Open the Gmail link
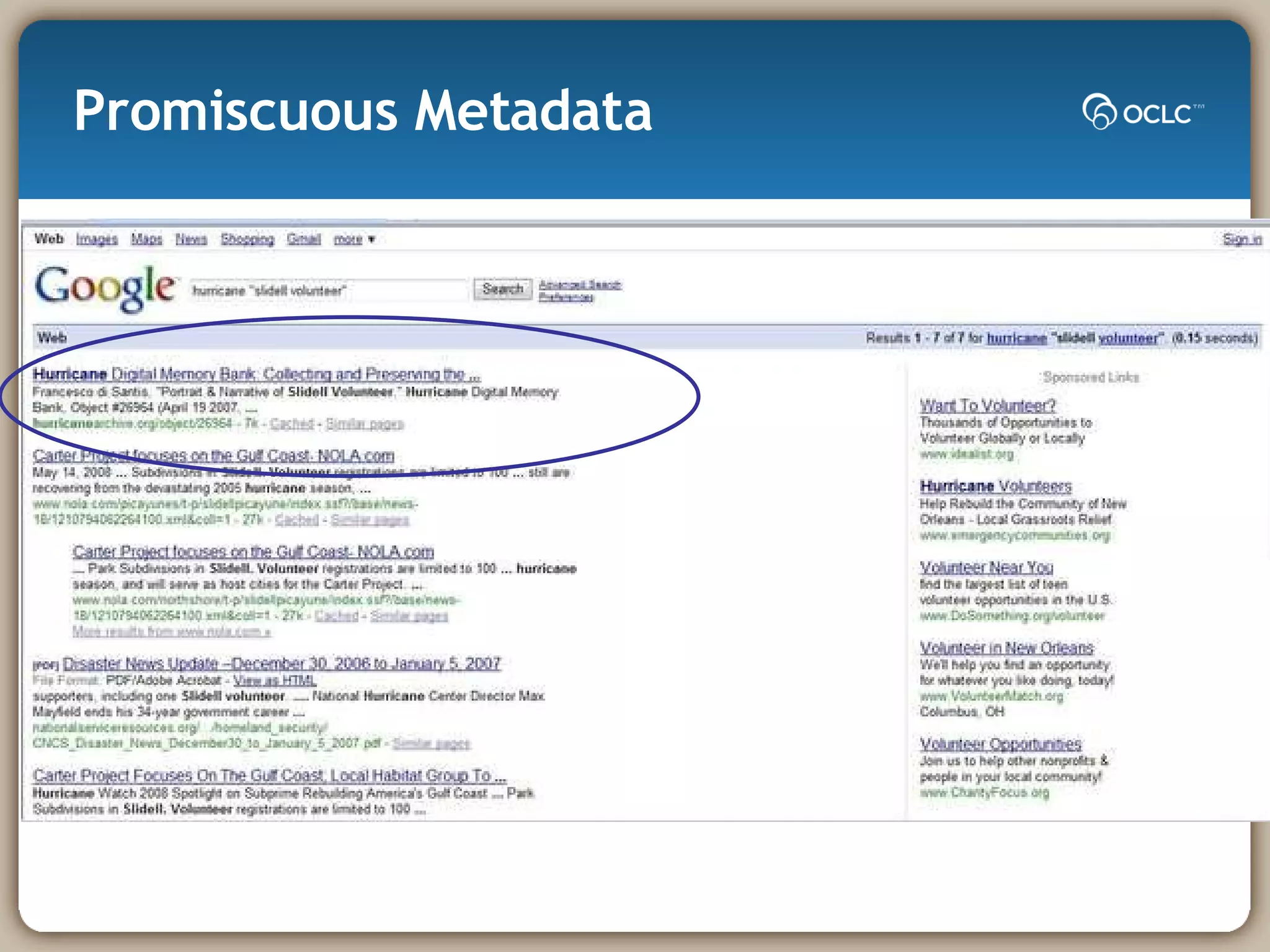The height and width of the screenshot is (952, 1270). click(304, 239)
